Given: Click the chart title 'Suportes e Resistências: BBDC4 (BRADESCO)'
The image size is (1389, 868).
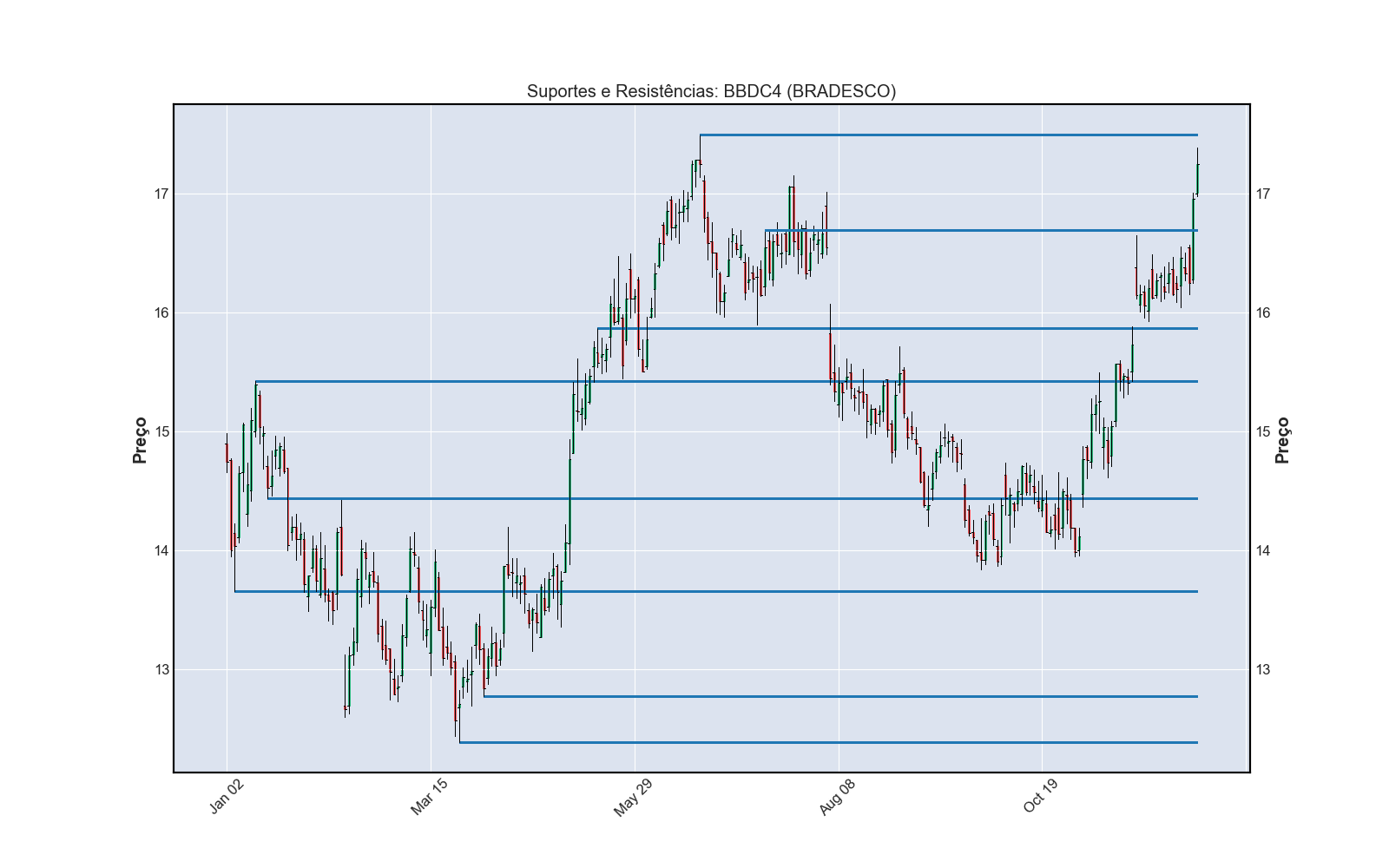Looking at the screenshot, I should pyautogui.click(x=711, y=91).
